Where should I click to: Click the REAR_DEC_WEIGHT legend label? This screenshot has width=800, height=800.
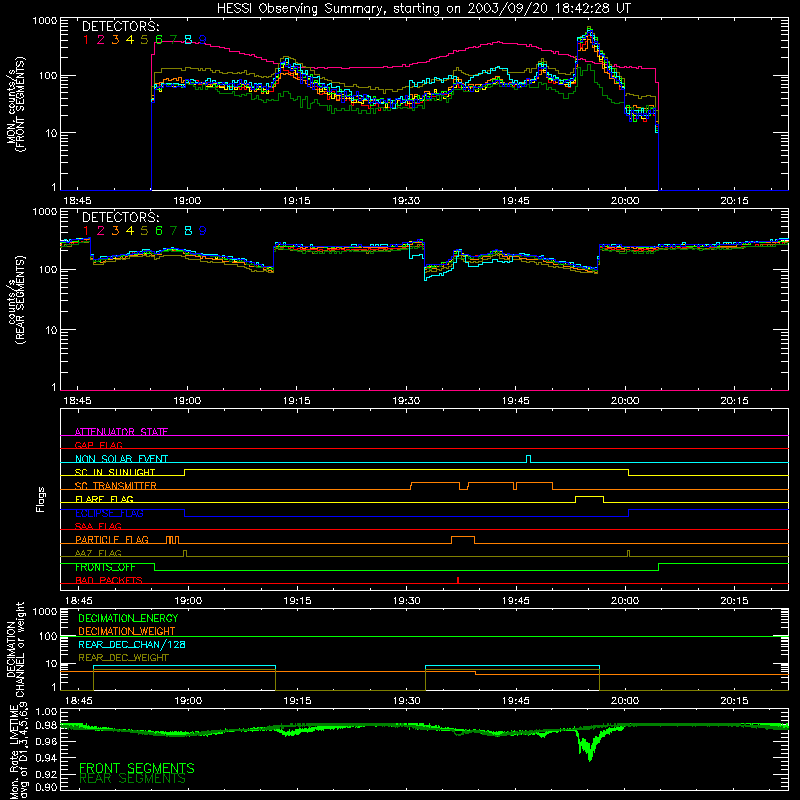[x=123, y=658]
